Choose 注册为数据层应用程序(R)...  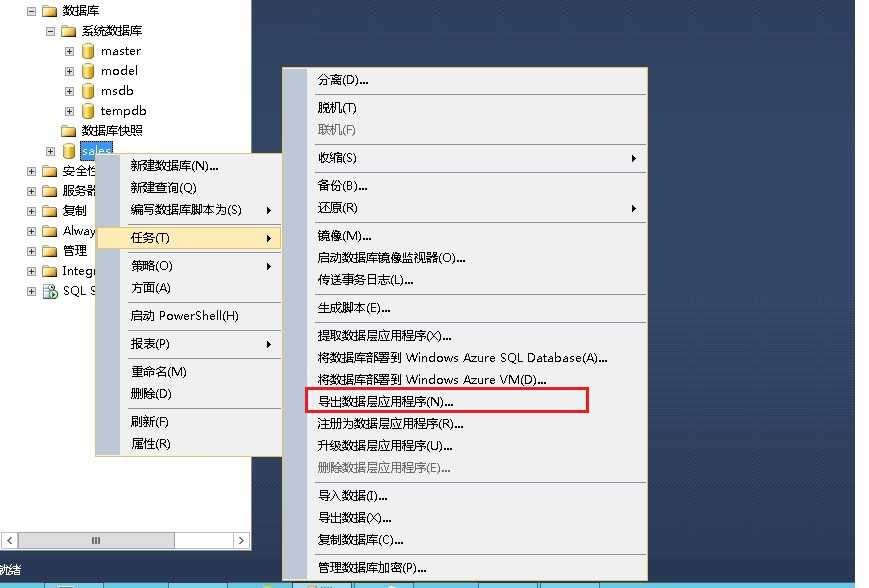(x=464, y=424)
